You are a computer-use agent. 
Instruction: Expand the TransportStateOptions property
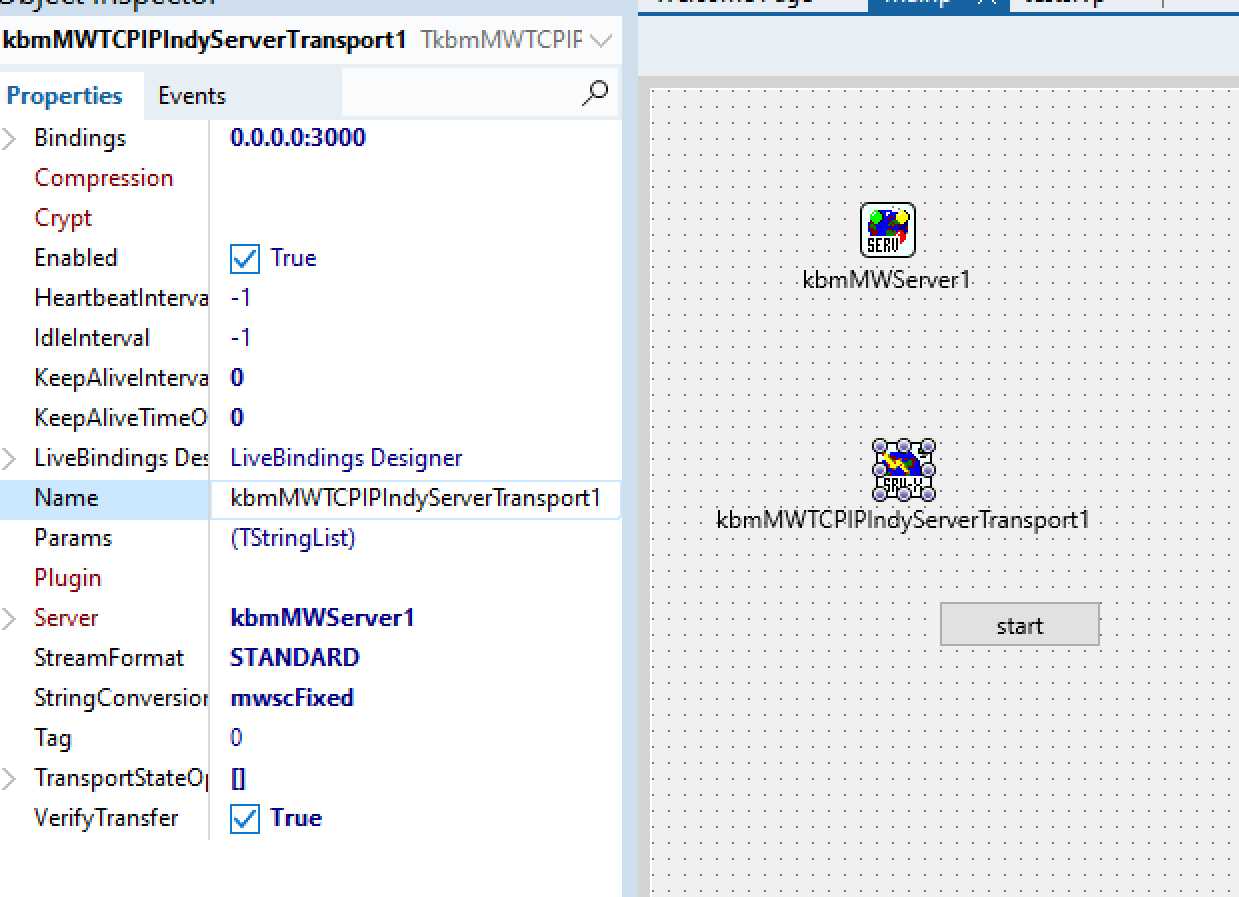(10, 778)
